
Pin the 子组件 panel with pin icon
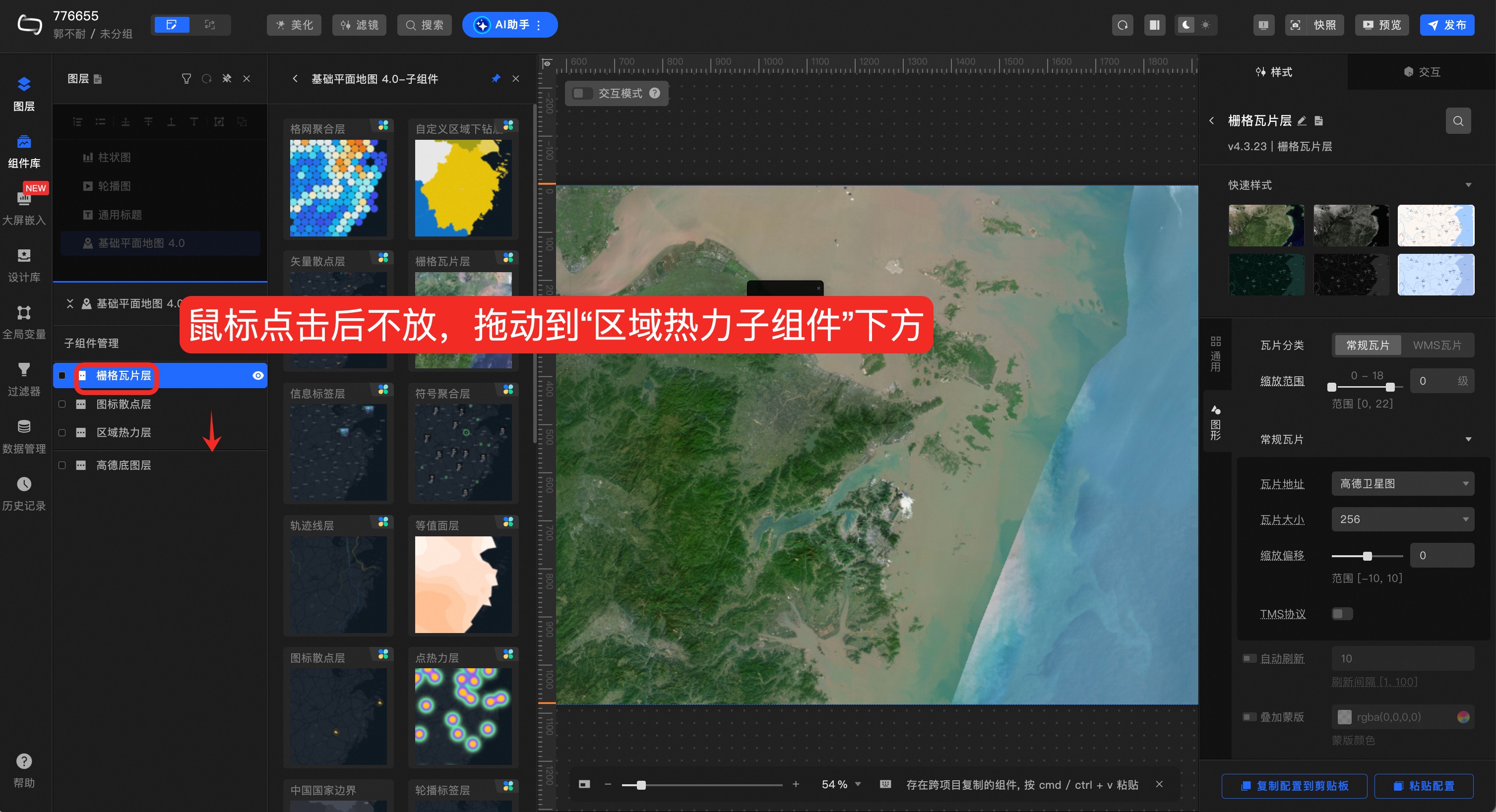pyautogui.click(x=496, y=78)
